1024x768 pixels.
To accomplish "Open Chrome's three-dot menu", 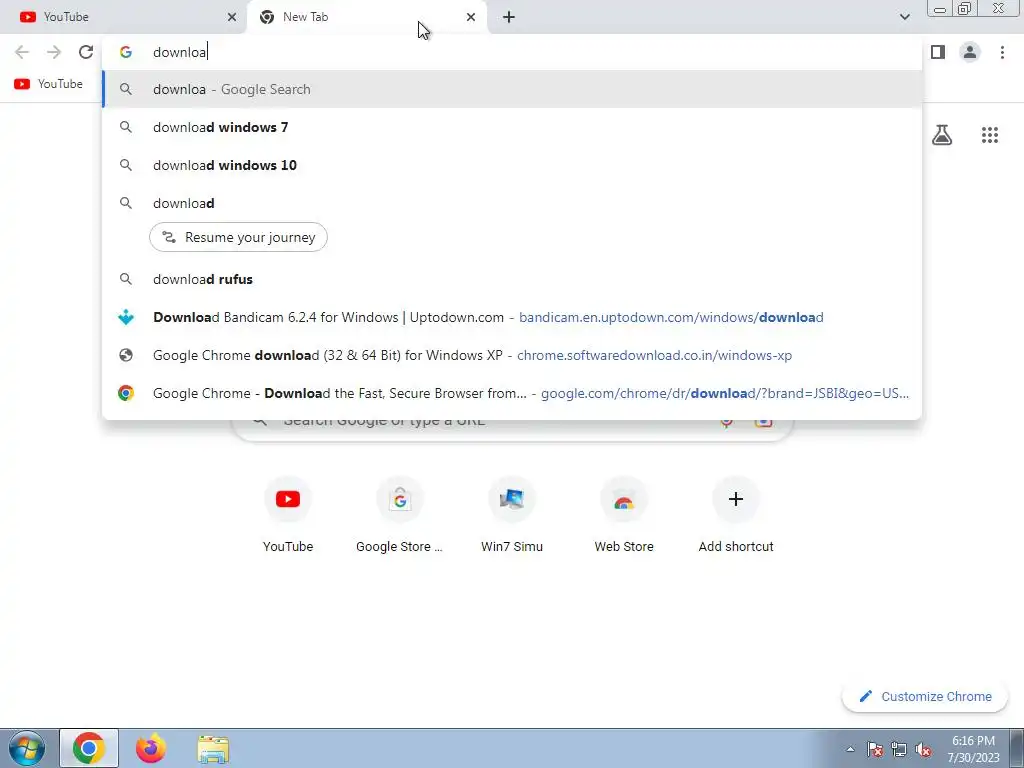I will [x=1002, y=52].
